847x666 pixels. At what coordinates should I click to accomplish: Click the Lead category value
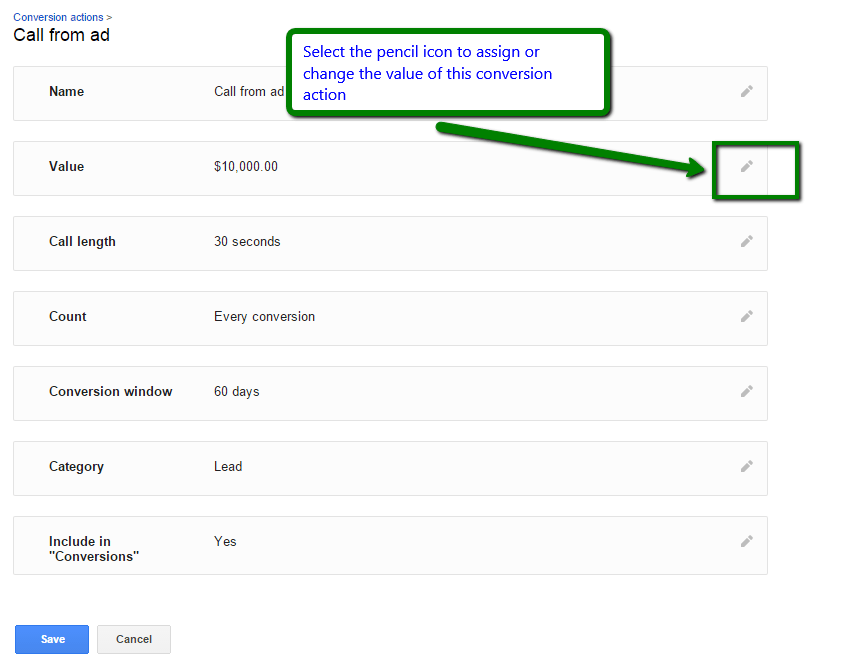click(x=228, y=467)
